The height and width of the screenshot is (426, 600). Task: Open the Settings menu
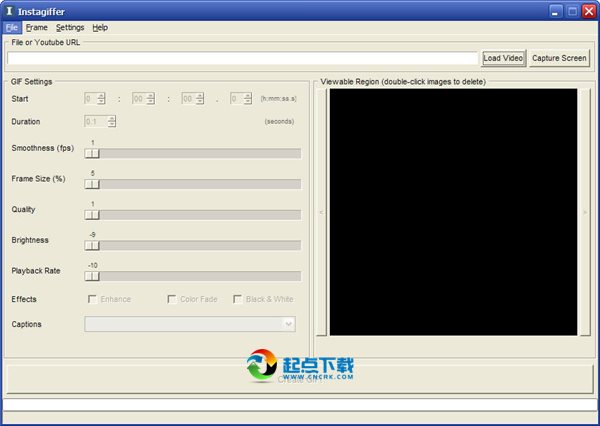[x=70, y=28]
